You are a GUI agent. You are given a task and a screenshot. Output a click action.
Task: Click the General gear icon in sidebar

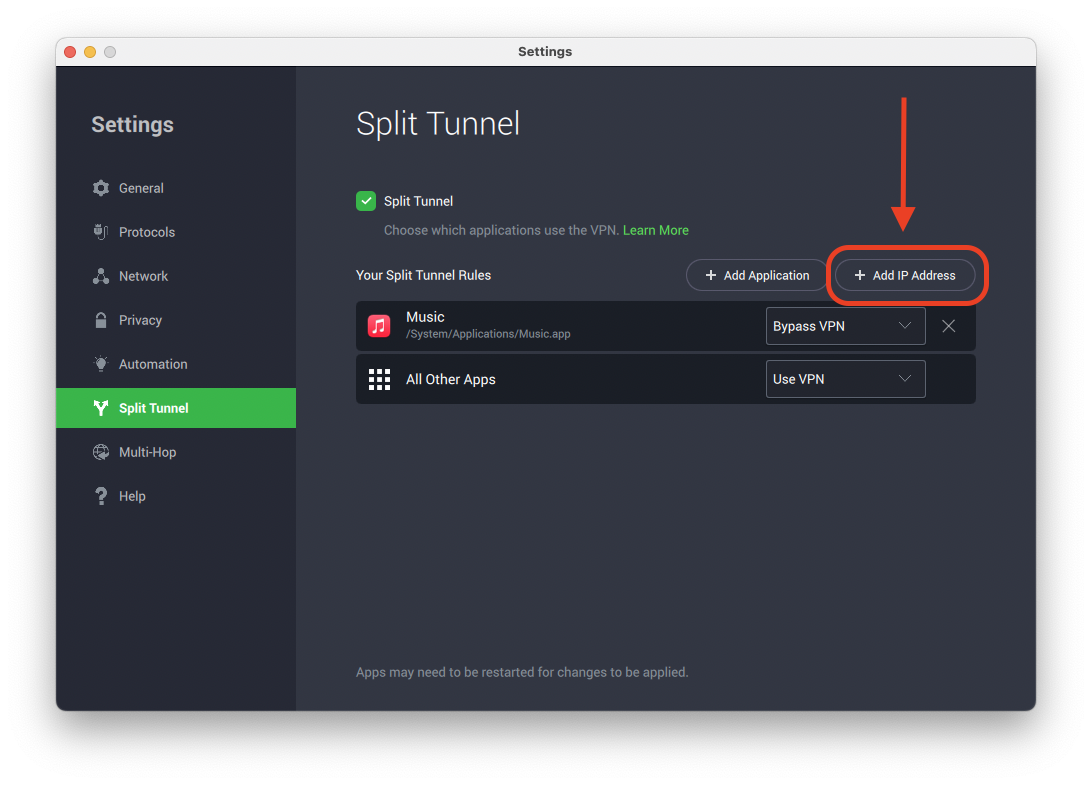[x=101, y=188]
